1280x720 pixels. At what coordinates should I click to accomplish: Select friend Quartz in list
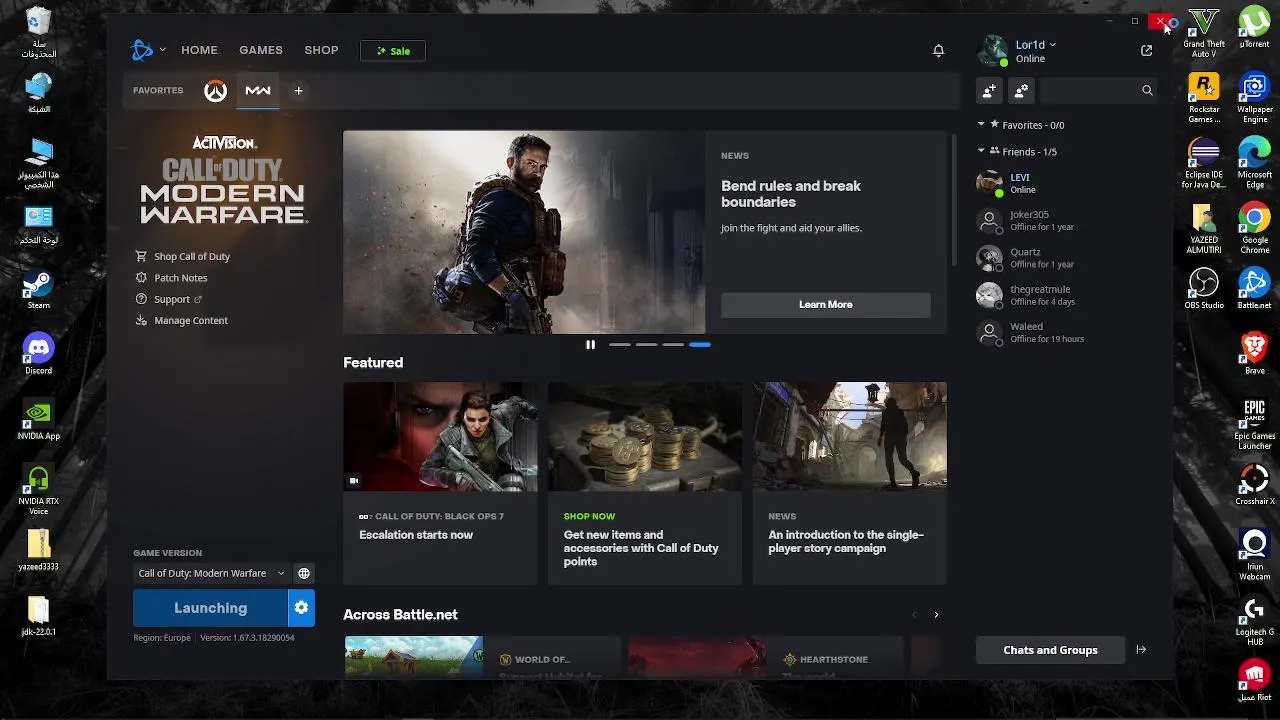(1065, 258)
